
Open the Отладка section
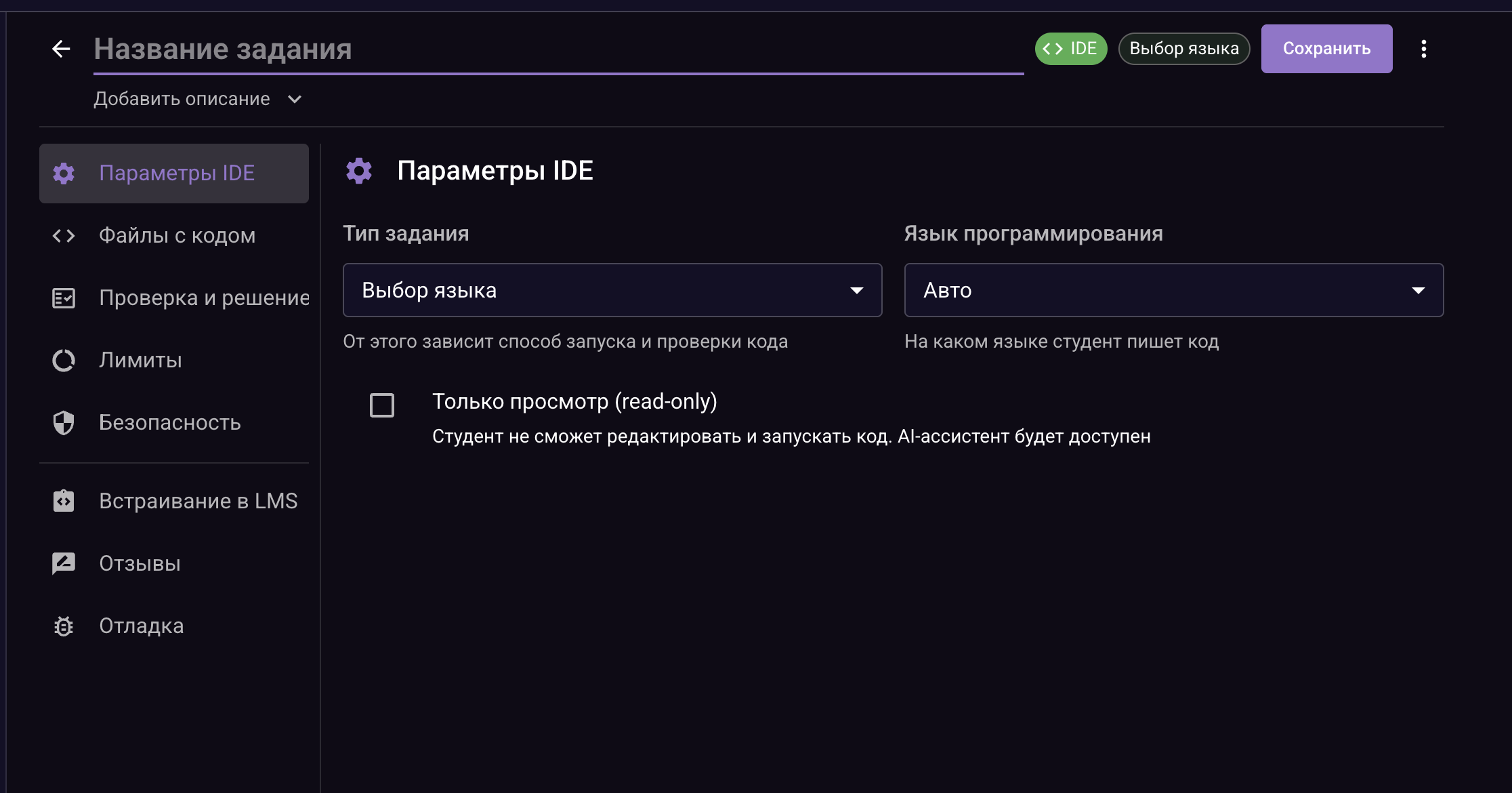point(174,626)
